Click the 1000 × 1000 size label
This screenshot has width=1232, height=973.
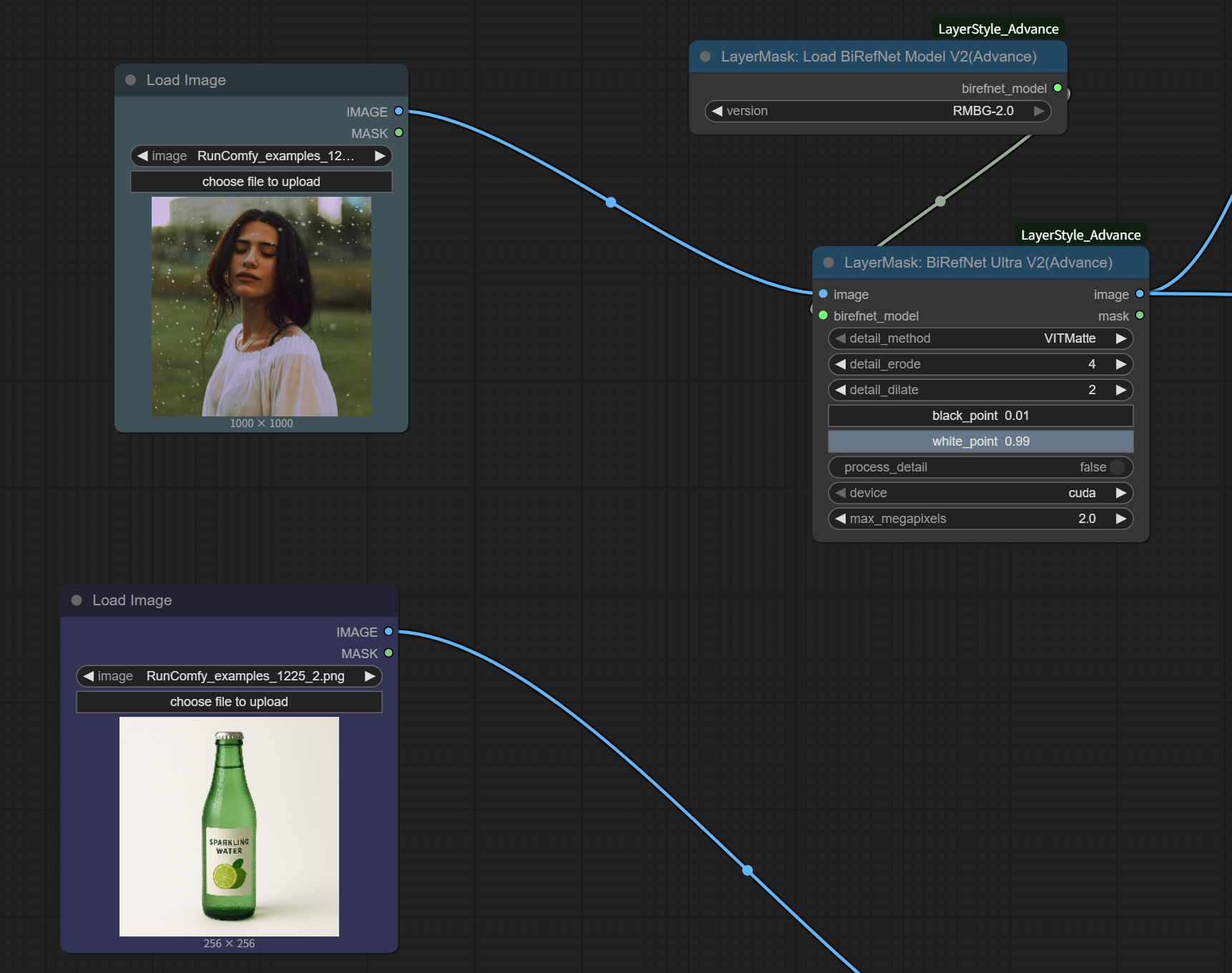pyautogui.click(x=261, y=424)
